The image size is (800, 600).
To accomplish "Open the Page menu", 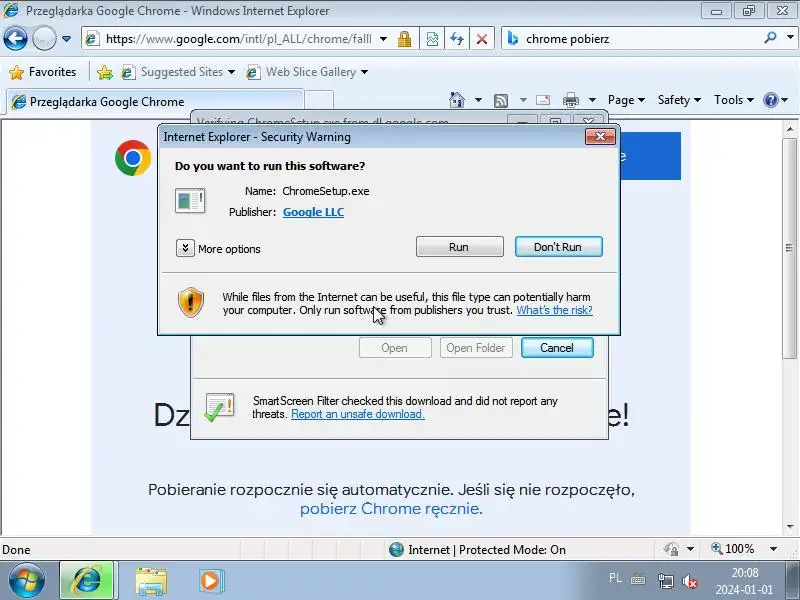I will (x=627, y=100).
